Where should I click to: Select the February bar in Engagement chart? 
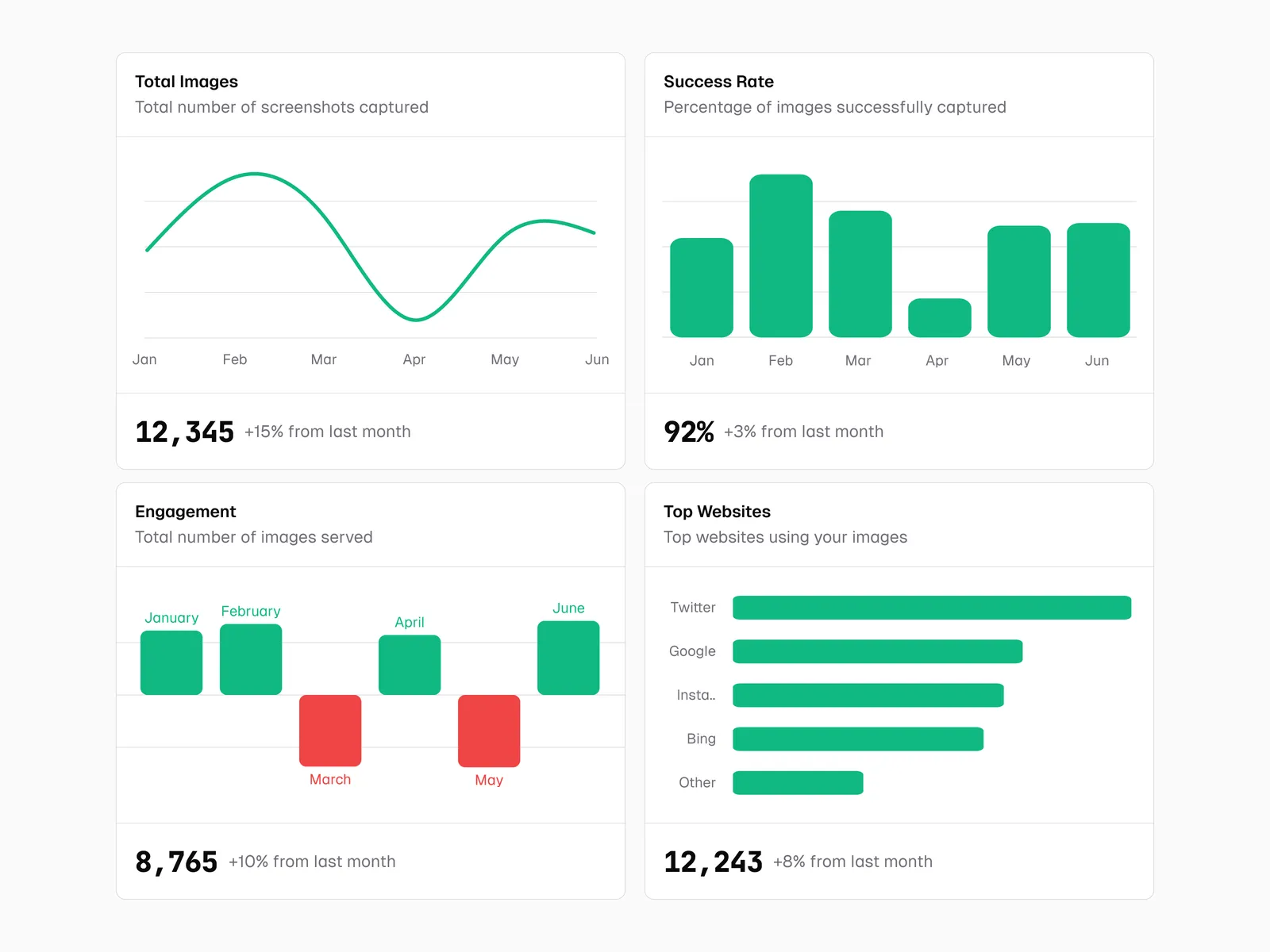[251, 659]
